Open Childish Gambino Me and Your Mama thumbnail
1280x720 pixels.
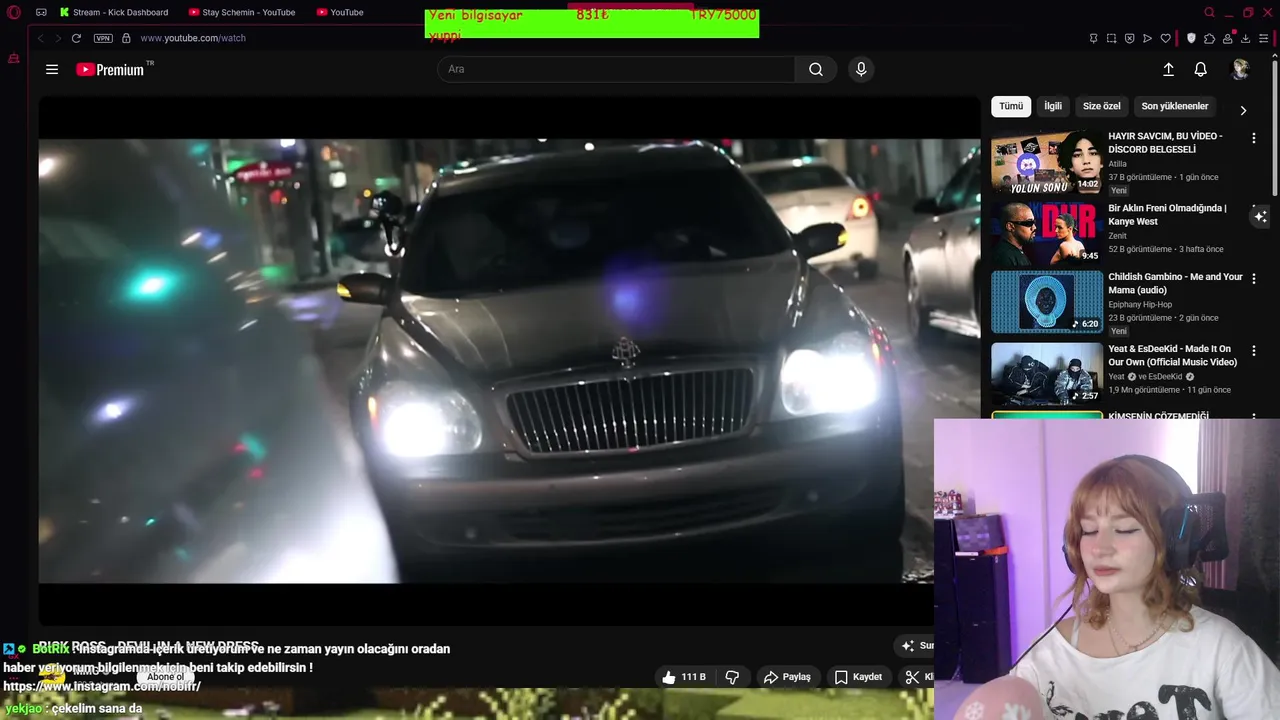point(1047,302)
